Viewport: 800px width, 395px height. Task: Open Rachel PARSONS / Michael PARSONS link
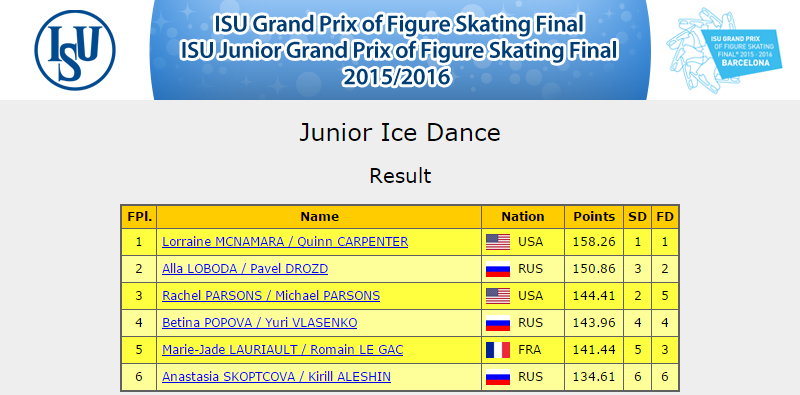pos(271,295)
